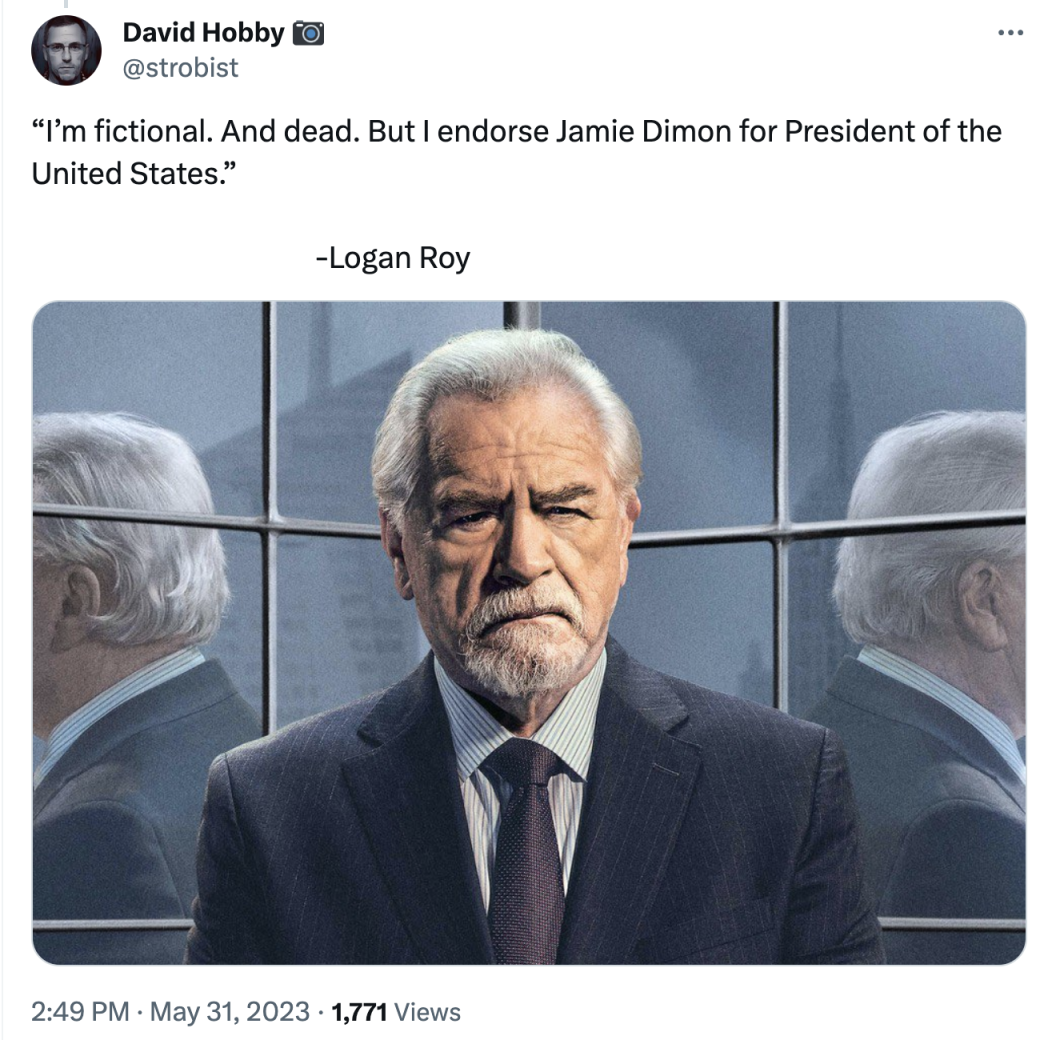Click the dark necktie in the photo

(522, 850)
